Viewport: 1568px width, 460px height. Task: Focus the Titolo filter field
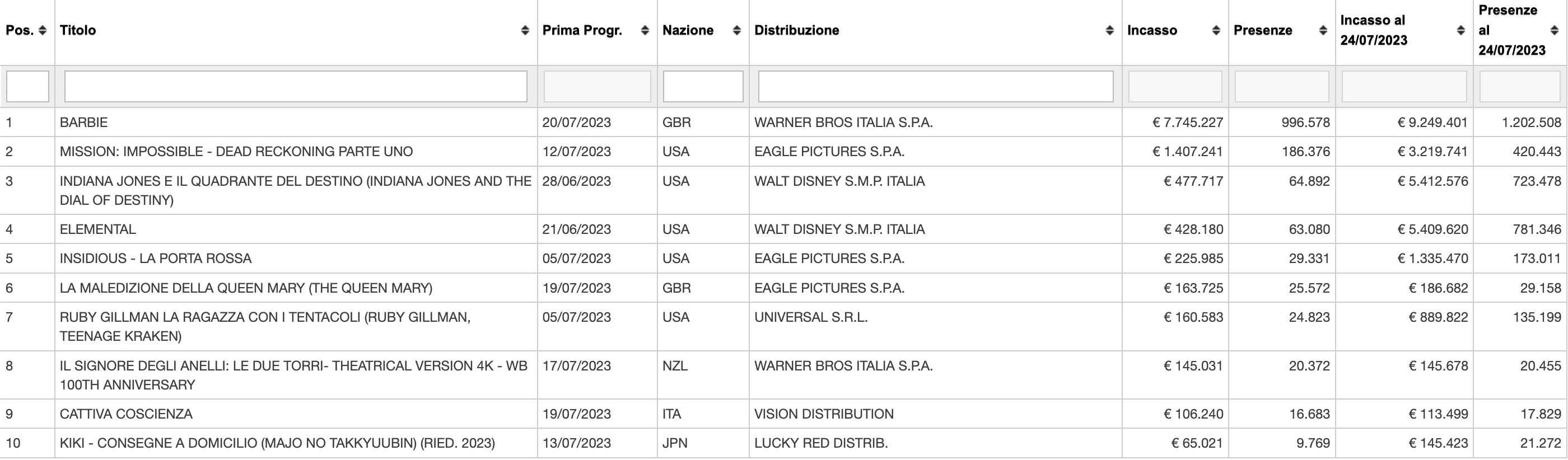click(296, 86)
